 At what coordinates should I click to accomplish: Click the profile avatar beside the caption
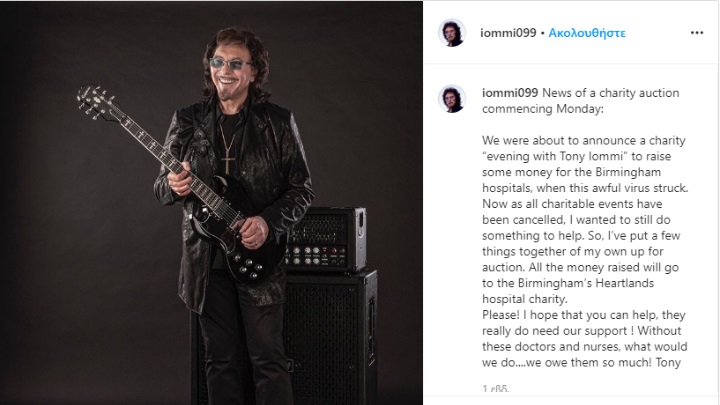pos(452,99)
